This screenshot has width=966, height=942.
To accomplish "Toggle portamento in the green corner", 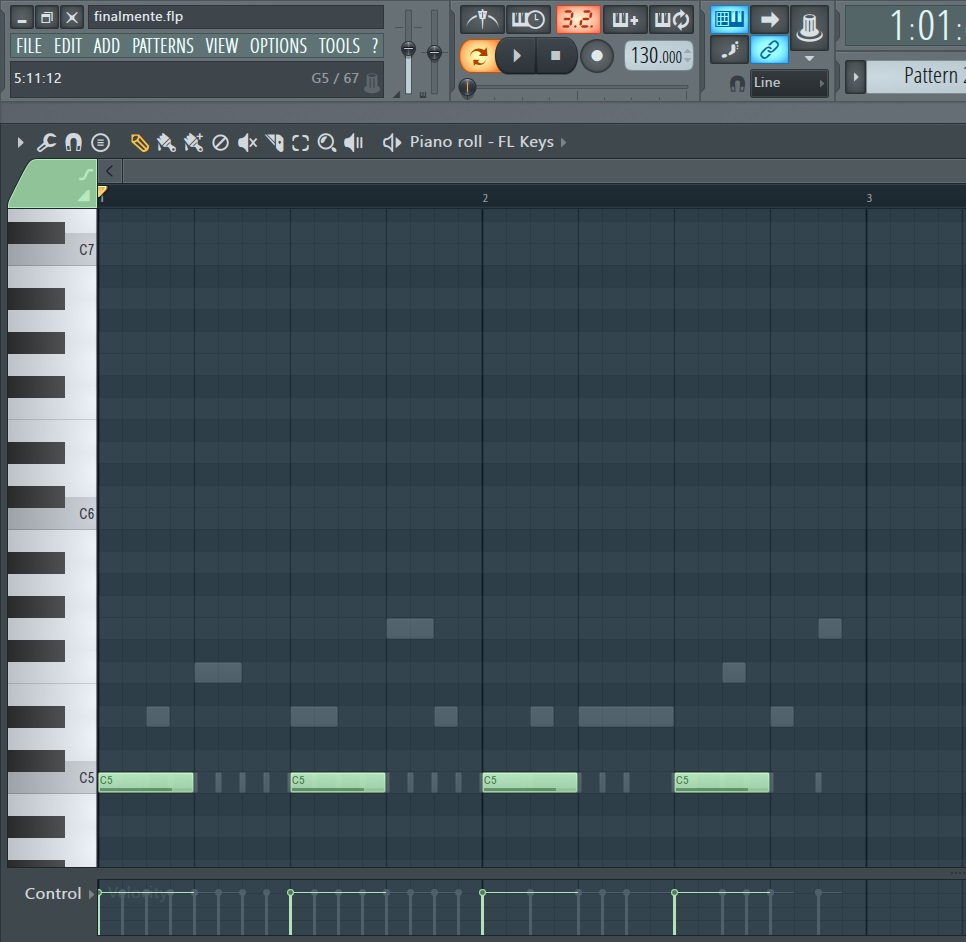I will tap(86, 175).
